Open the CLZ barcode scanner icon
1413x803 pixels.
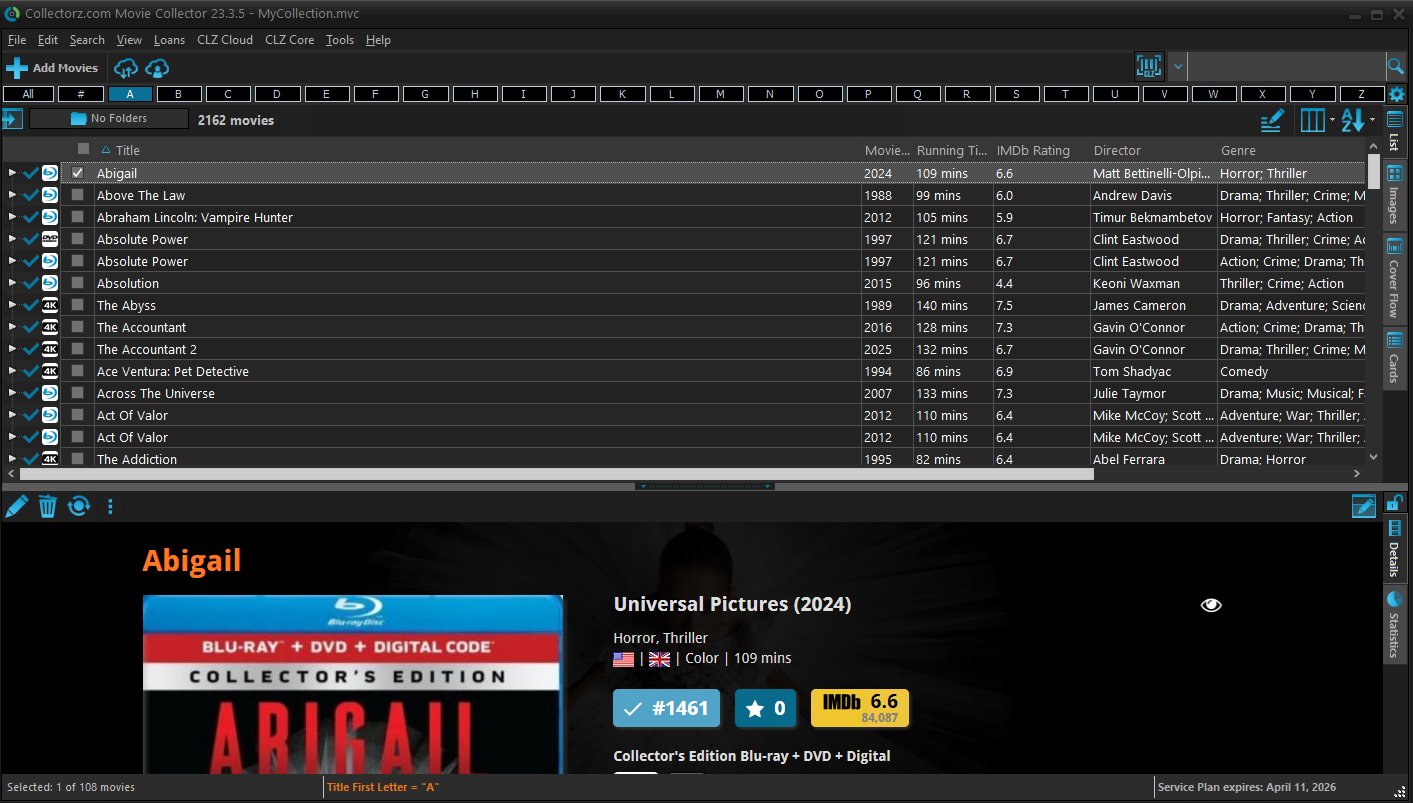tap(1150, 67)
